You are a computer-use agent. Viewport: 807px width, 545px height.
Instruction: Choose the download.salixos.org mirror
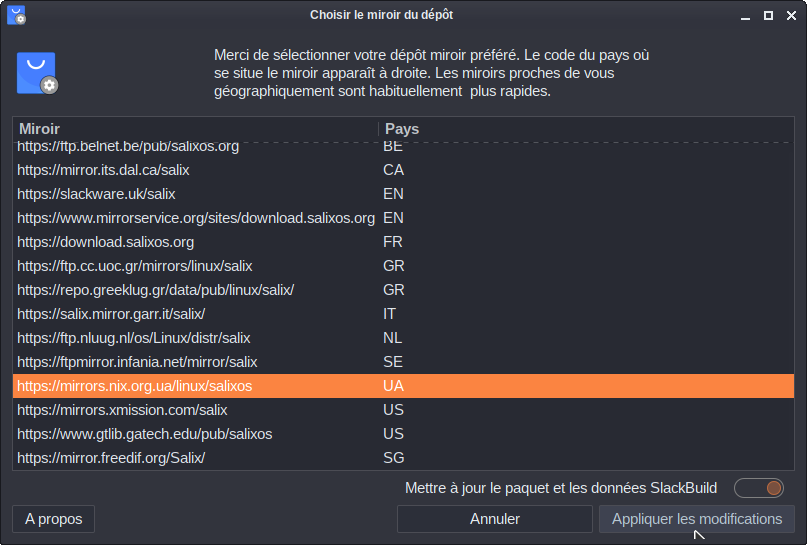pos(106,242)
